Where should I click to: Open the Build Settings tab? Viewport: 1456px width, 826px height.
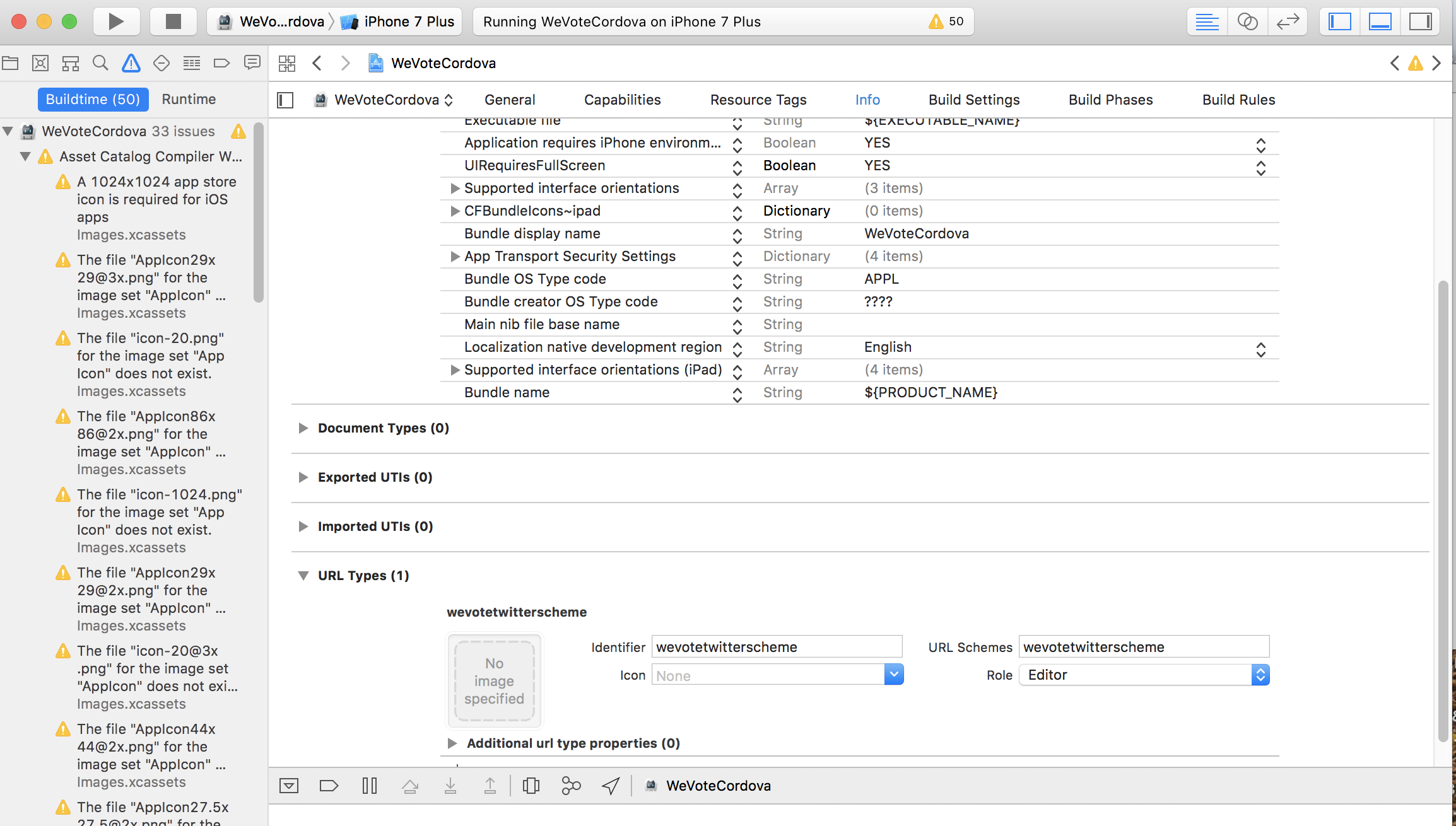coord(974,99)
